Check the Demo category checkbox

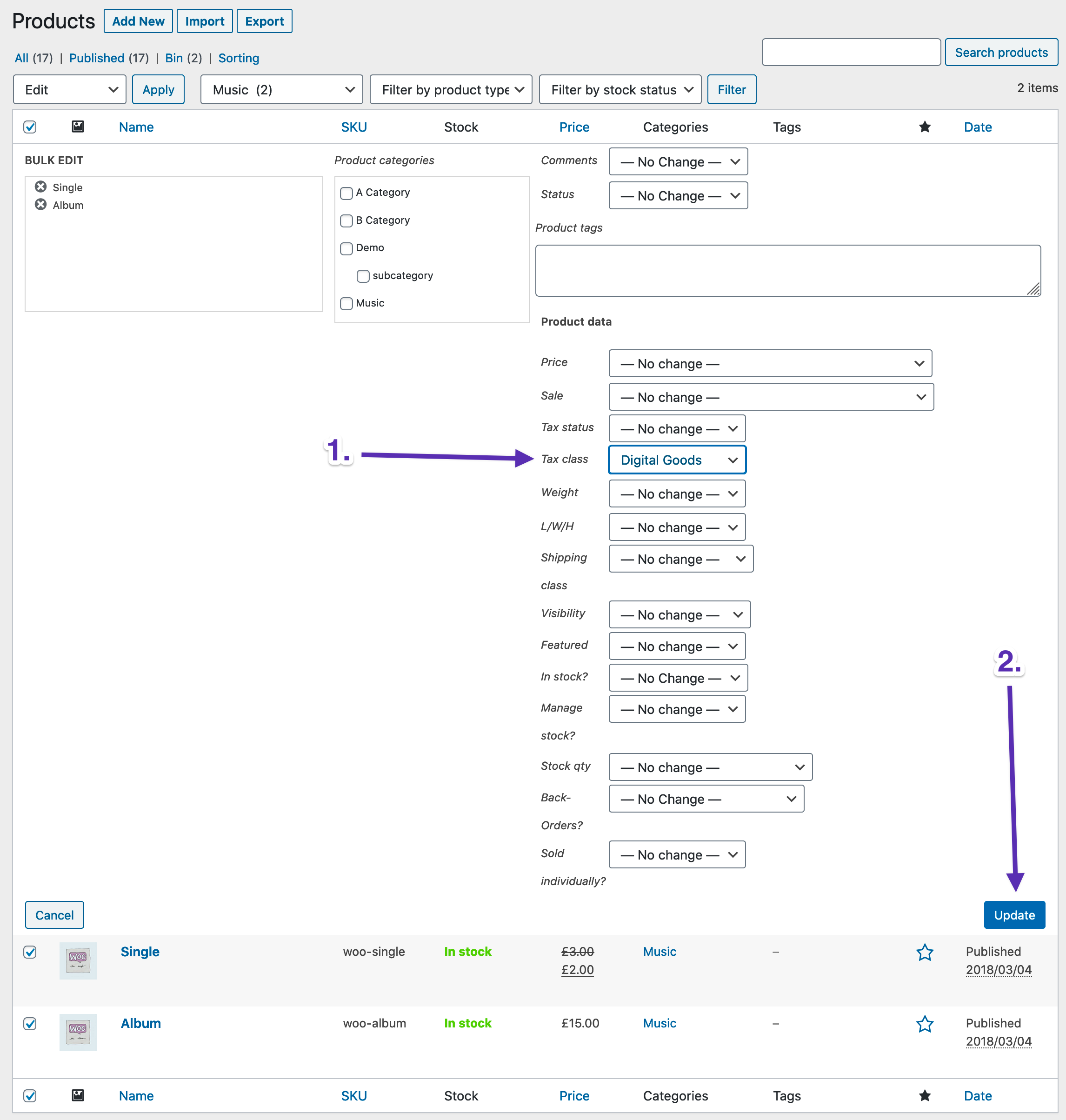tap(346, 248)
